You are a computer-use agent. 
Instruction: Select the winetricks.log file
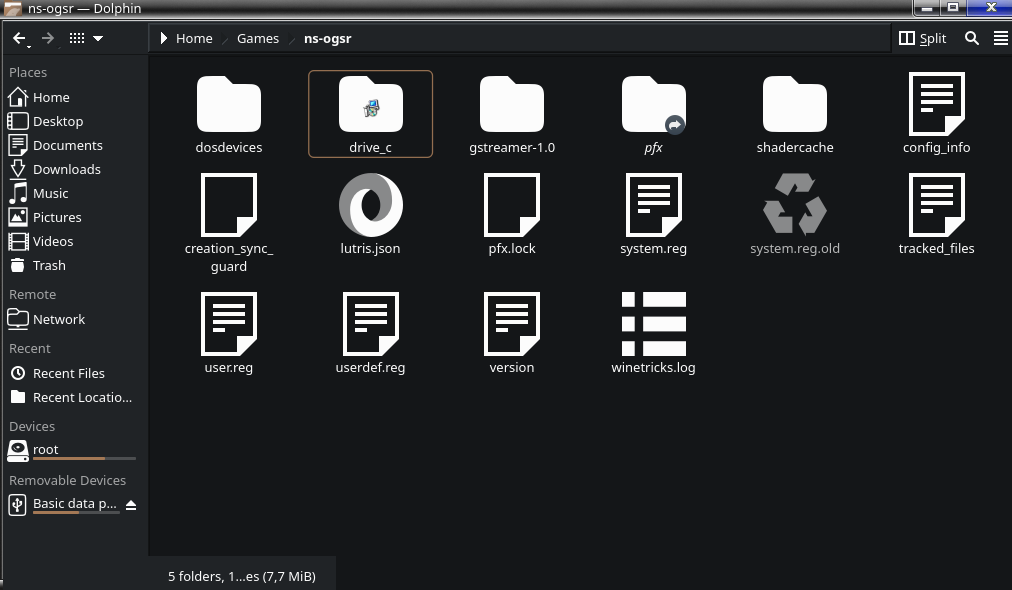(x=653, y=324)
